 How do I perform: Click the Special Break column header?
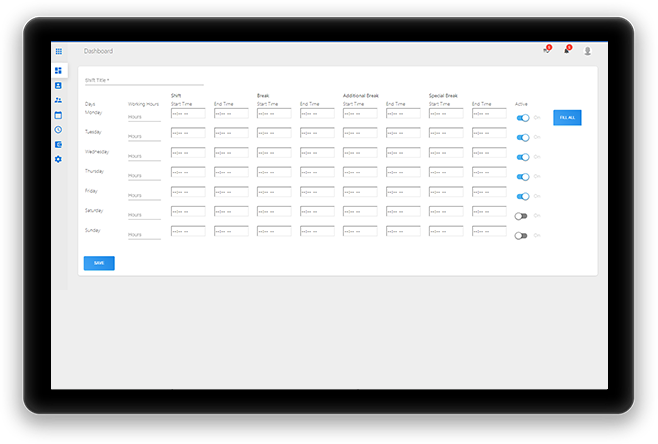[x=443, y=96]
